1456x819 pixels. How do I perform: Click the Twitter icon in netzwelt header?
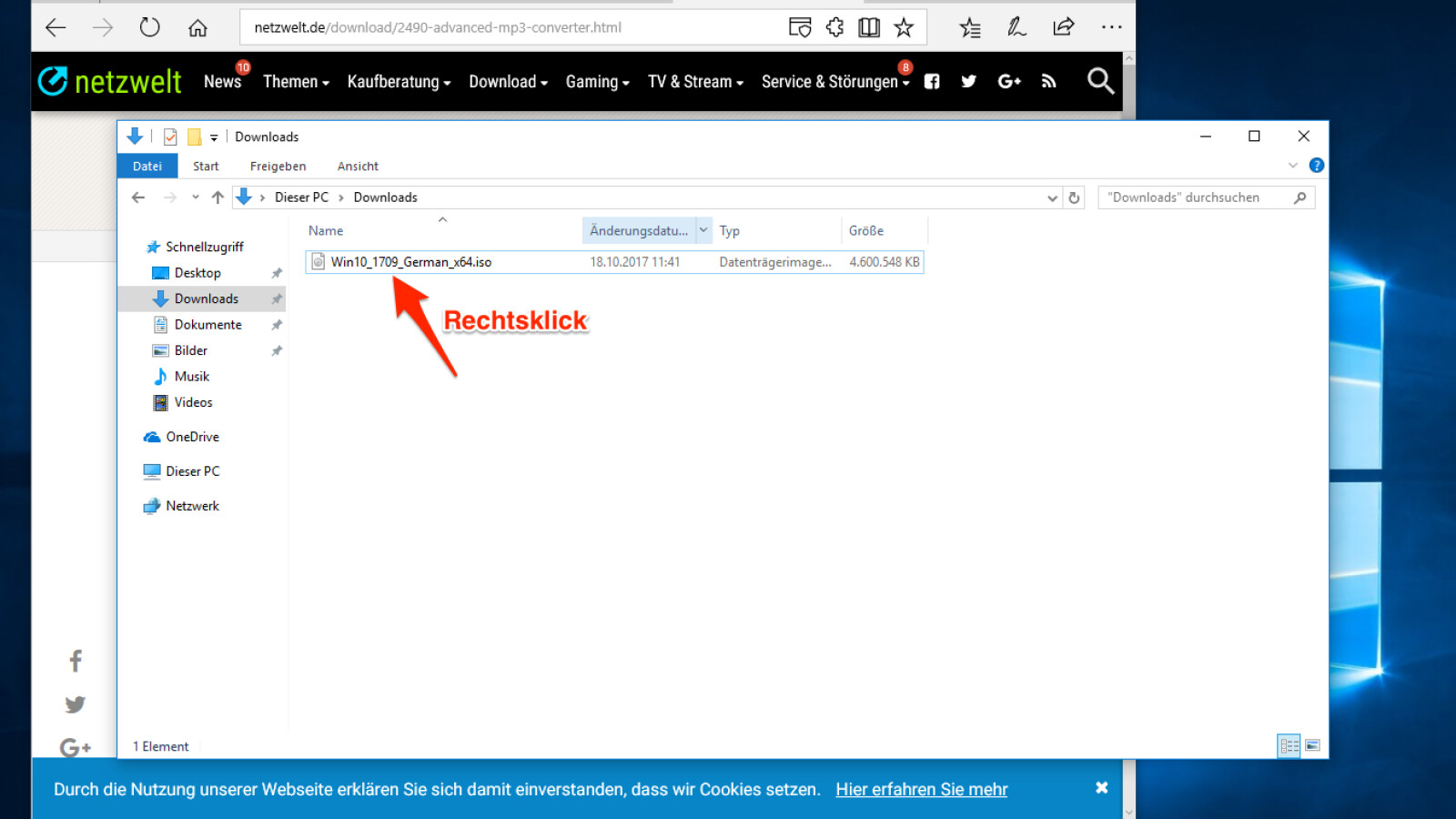tap(969, 81)
